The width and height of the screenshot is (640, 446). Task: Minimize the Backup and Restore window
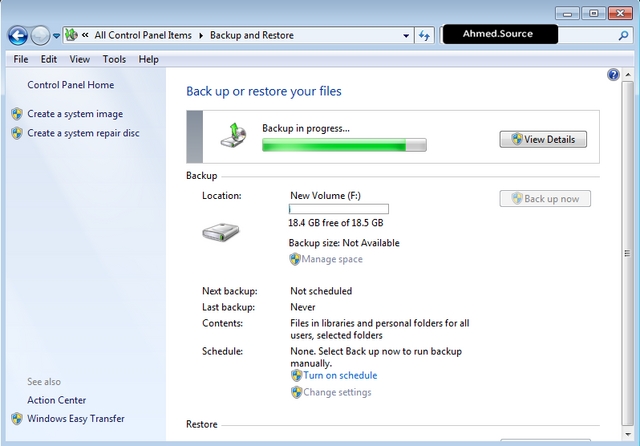pos(567,13)
